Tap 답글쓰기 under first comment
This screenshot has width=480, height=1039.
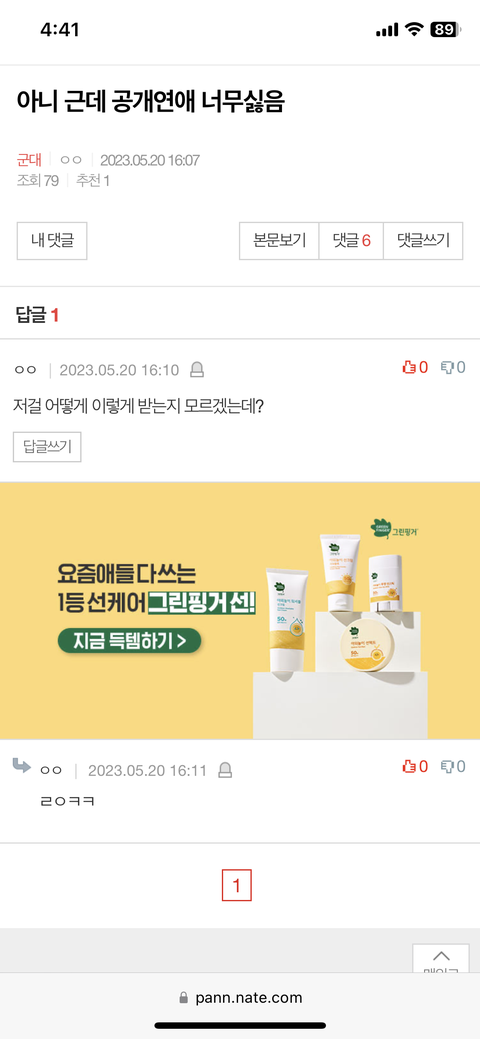coord(47,446)
